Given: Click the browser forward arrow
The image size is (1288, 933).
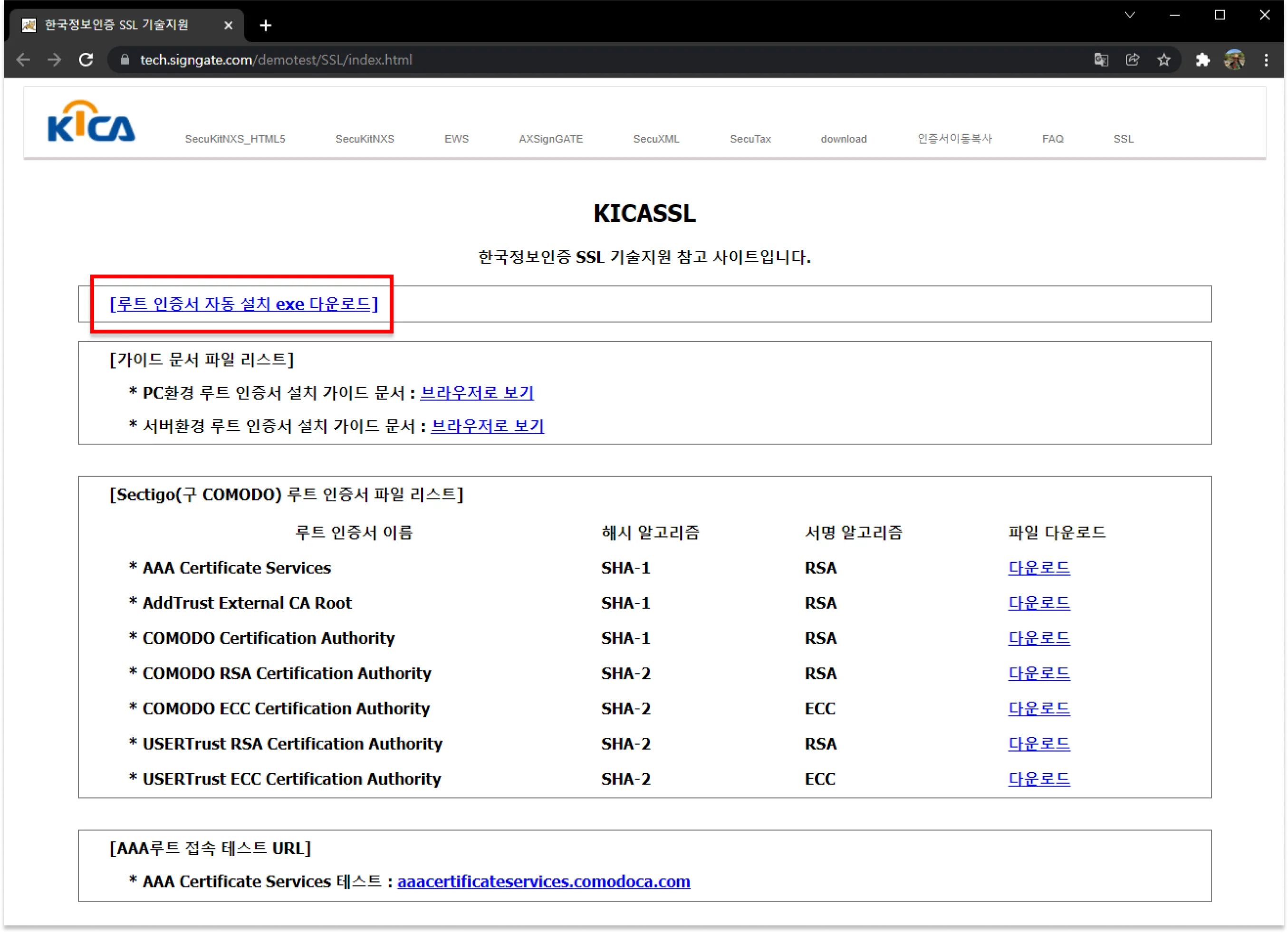Looking at the screenshot, I should tap(55, 59).
